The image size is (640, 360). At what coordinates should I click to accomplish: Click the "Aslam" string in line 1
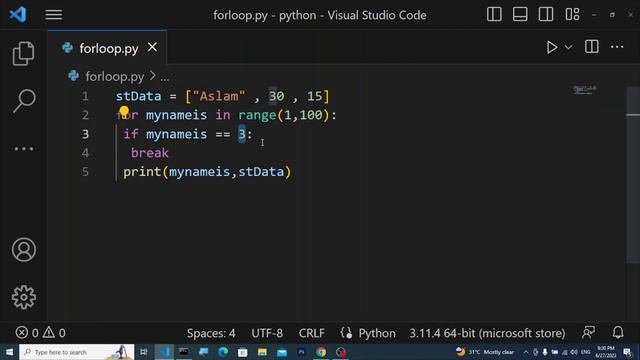point(219,96)
